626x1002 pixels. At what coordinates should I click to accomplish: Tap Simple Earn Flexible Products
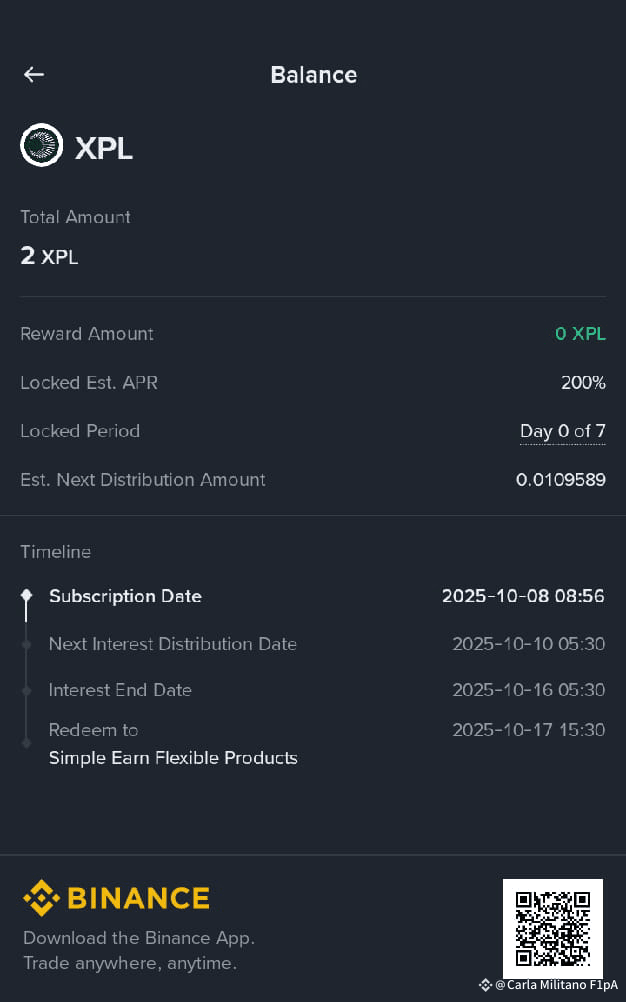173,758
